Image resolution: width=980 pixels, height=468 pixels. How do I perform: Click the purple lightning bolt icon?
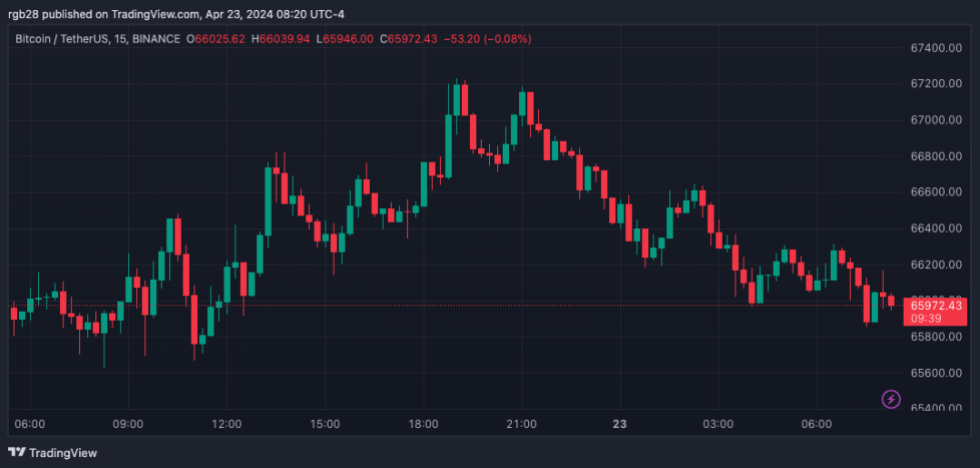click(891, 400)
